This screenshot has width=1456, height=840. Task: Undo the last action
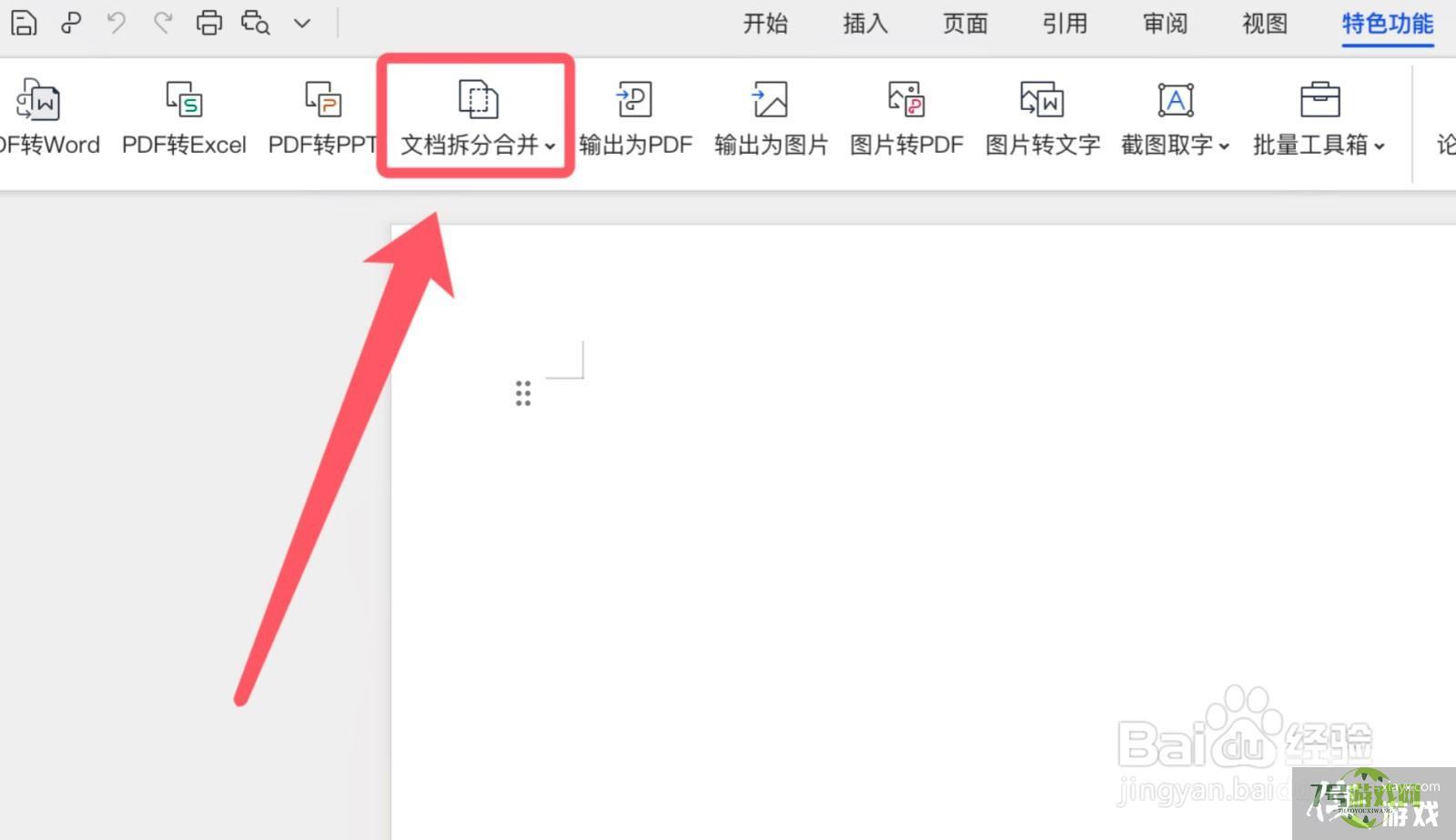pyautogui.click(x=116, y=23)
